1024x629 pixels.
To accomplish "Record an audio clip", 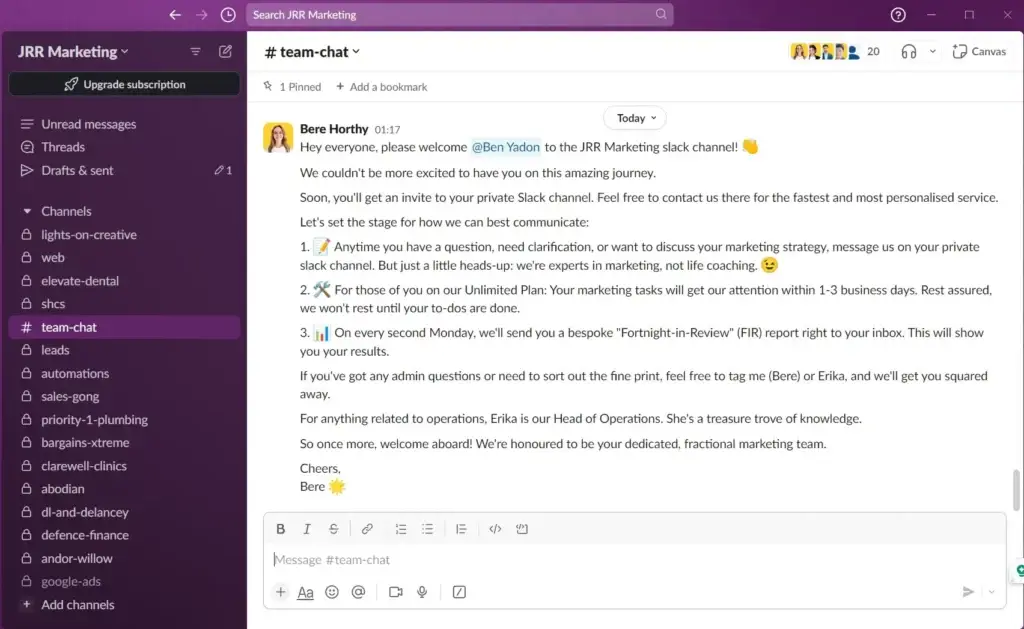I will 422,592.
